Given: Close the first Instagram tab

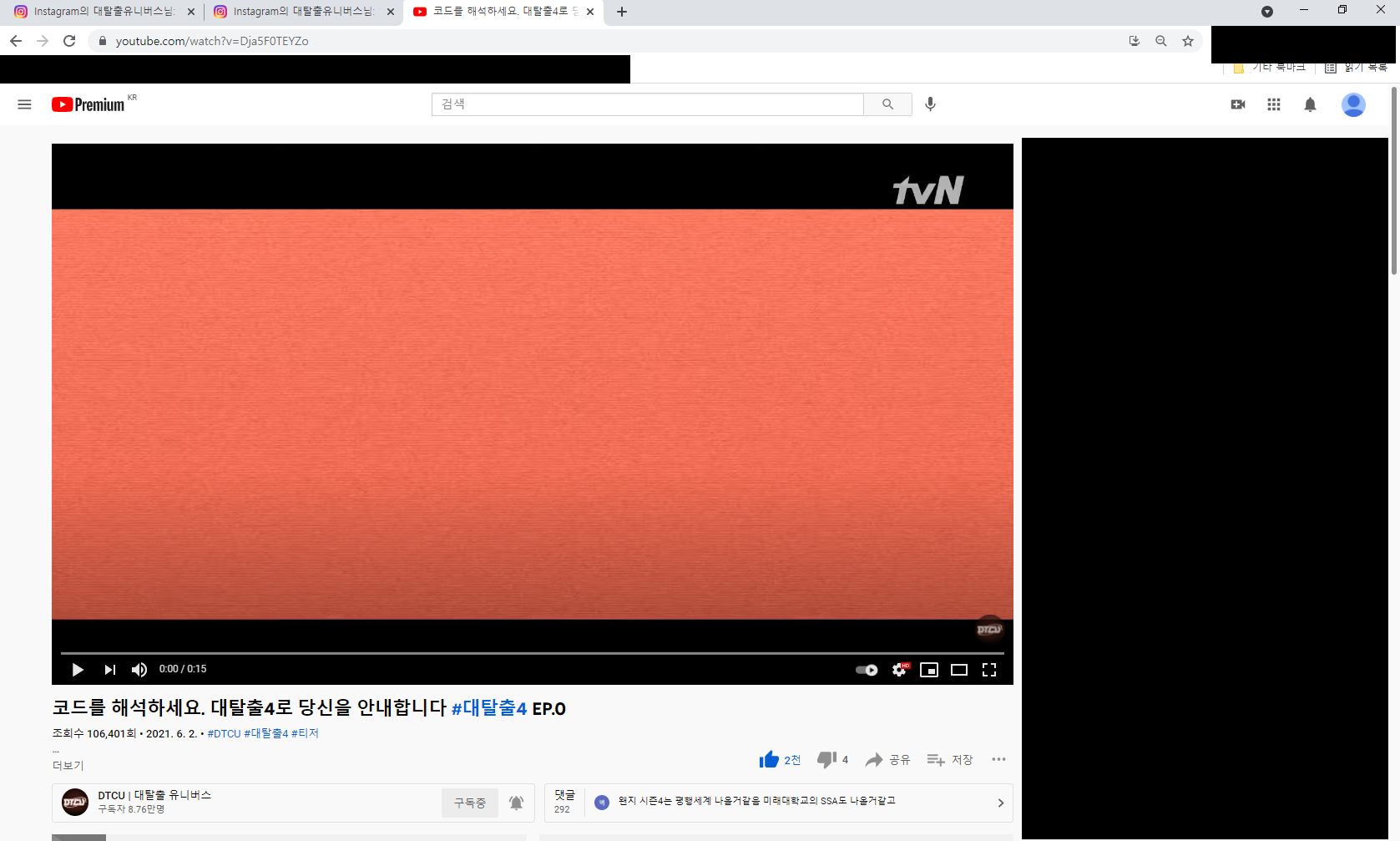Looking at the screenshot, I should (x=191, y=12).
